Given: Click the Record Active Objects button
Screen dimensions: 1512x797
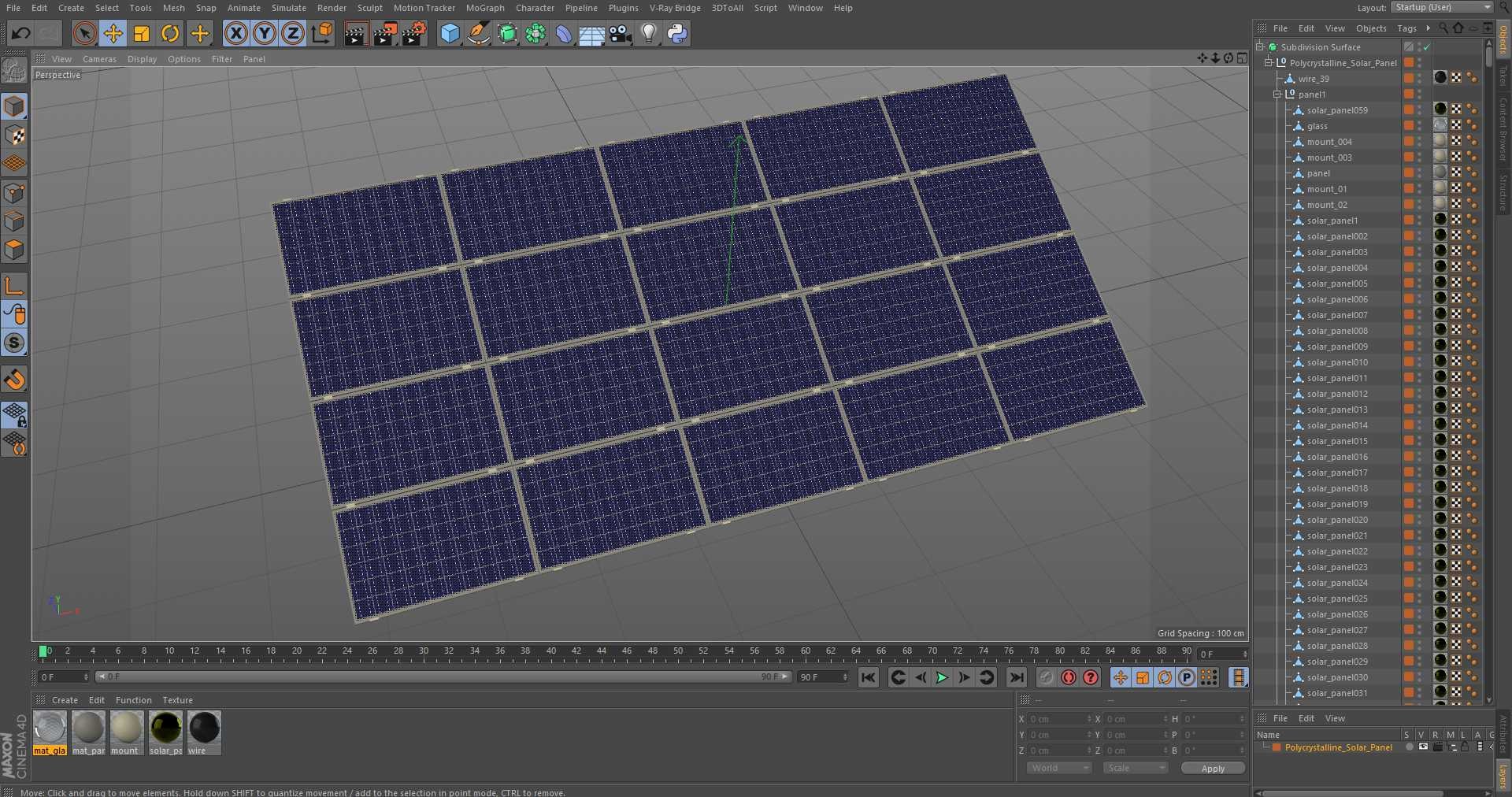Looking at the screenshot, I should coord(1046,677).
